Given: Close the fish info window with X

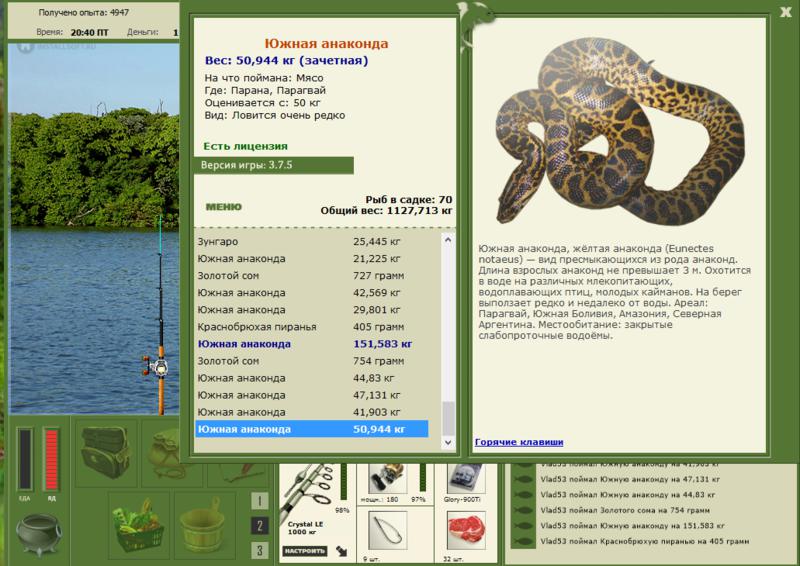Looking at the screenshot, I should pos(786,12).
